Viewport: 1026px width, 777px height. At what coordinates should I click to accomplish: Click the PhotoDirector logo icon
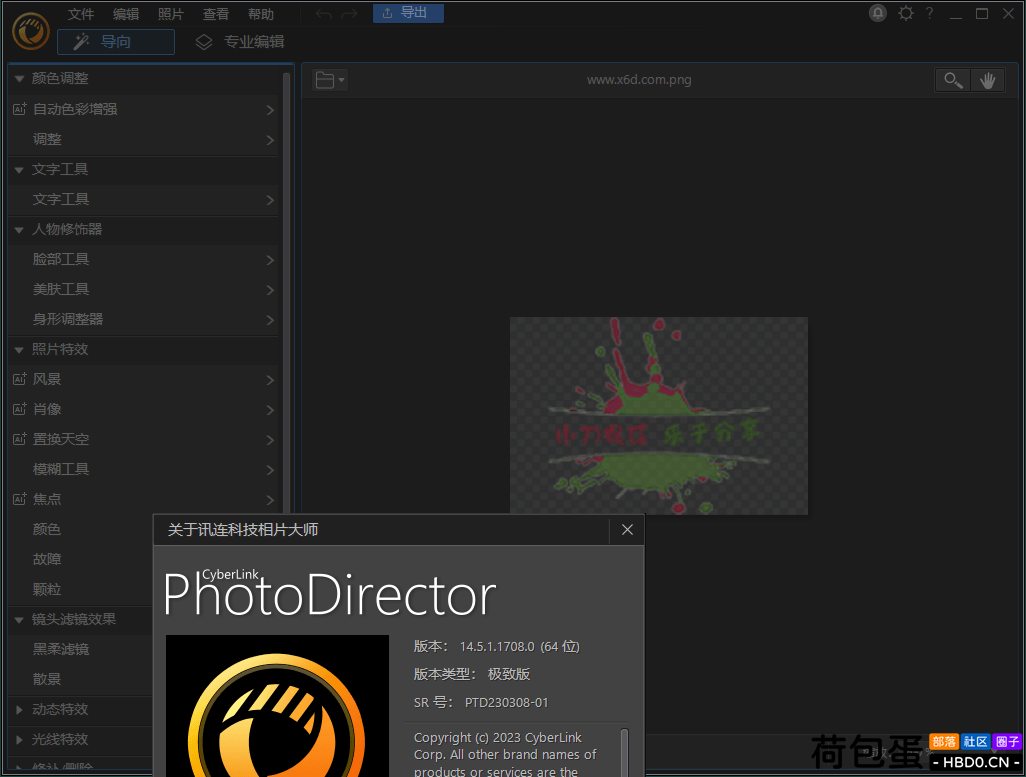pos(31,30)
